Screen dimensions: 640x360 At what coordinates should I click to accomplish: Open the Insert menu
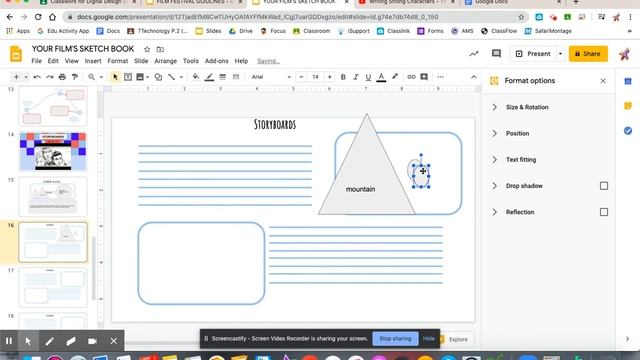click(93, 61)
